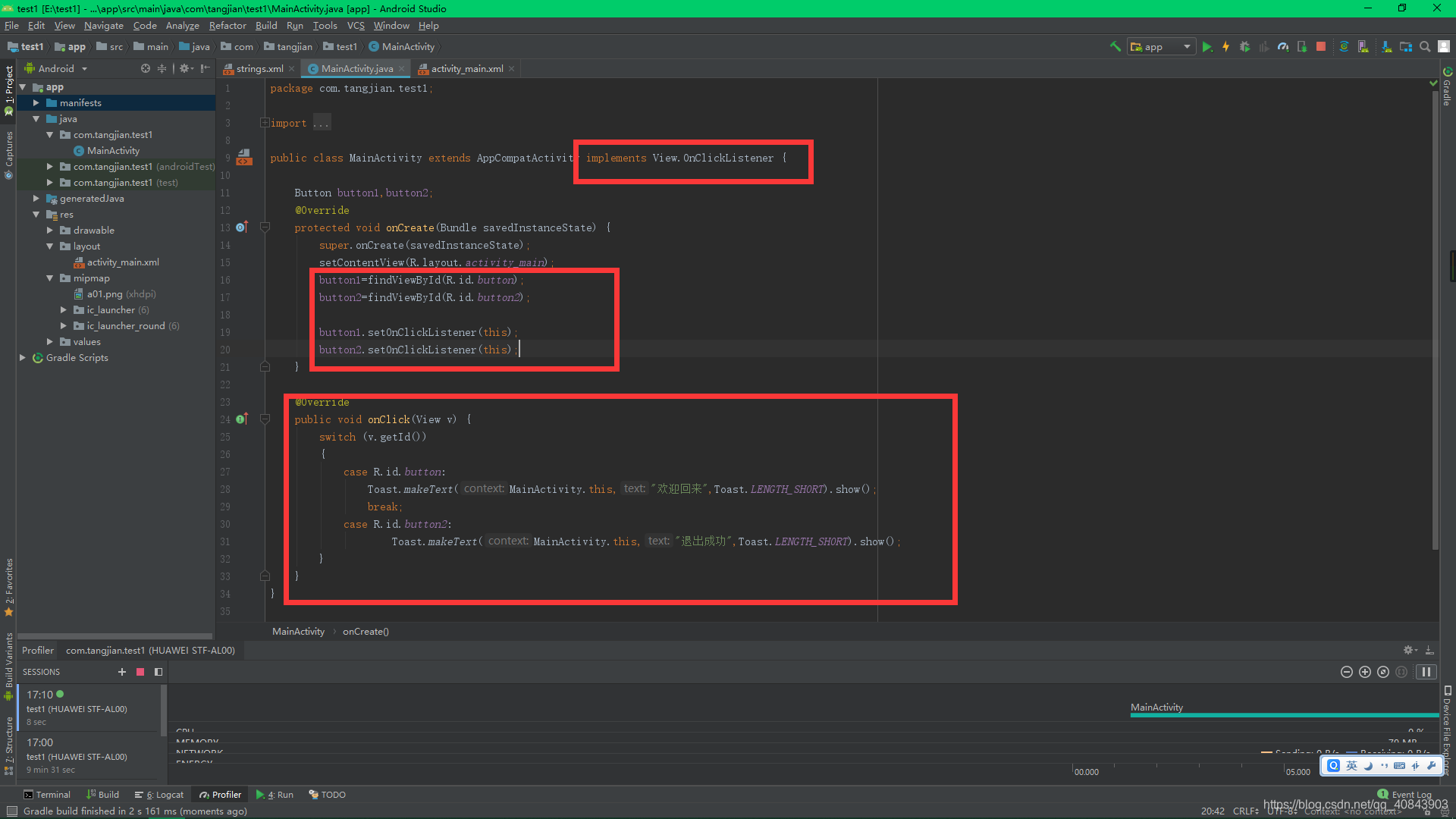Screen dimensions: 1456x819
Task: Click the Make Project hammer icon
Action: click(x=1115, y=47)
